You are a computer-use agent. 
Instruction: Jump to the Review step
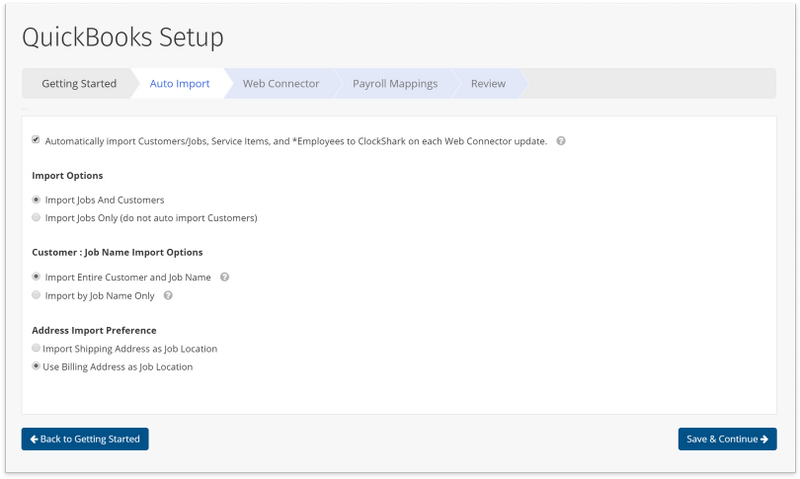pos(488,83)
